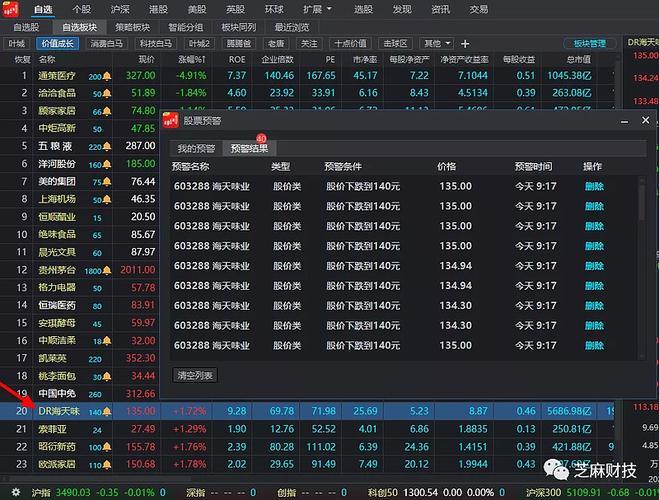Sort by 涨幅% column header

coord(192,60)
